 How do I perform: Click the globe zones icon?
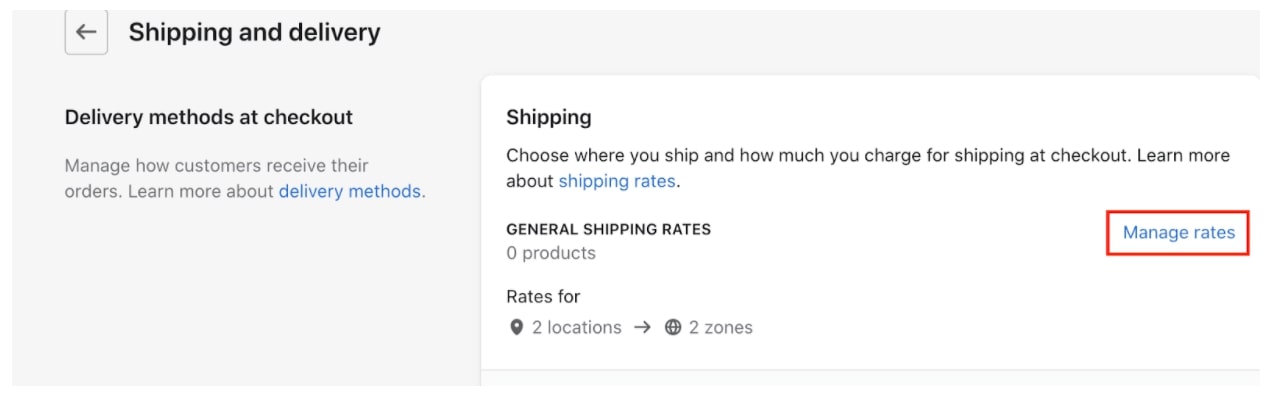click(673, 328)
